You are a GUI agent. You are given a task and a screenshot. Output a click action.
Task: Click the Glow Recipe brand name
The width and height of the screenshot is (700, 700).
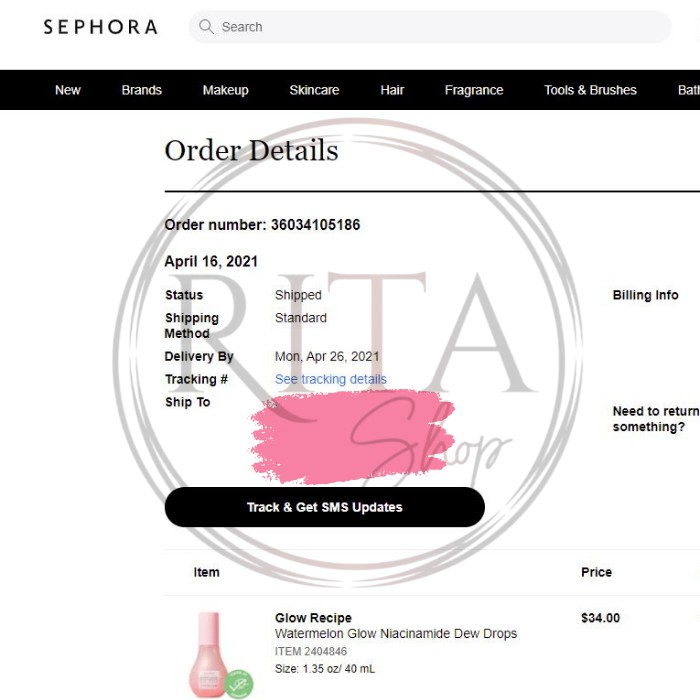(x=313, y=618)
